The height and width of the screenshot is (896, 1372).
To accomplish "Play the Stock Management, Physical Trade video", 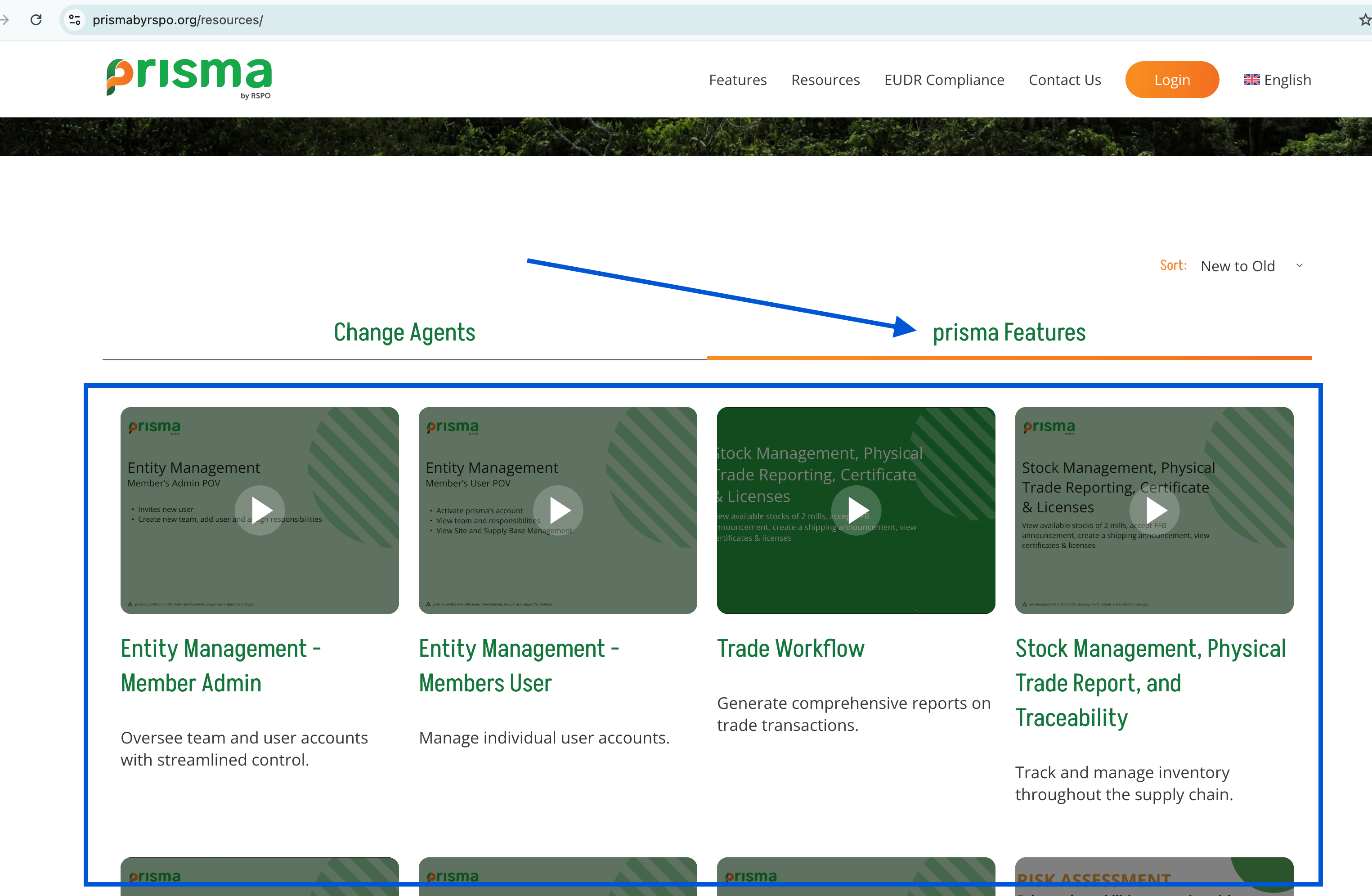I will tap(1154, 510).
